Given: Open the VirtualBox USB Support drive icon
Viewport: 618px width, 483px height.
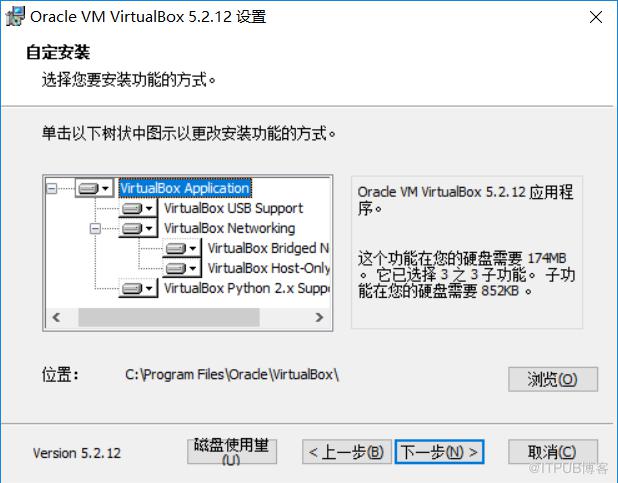Looking at the screenshot, I should click(x=138, y=208).
